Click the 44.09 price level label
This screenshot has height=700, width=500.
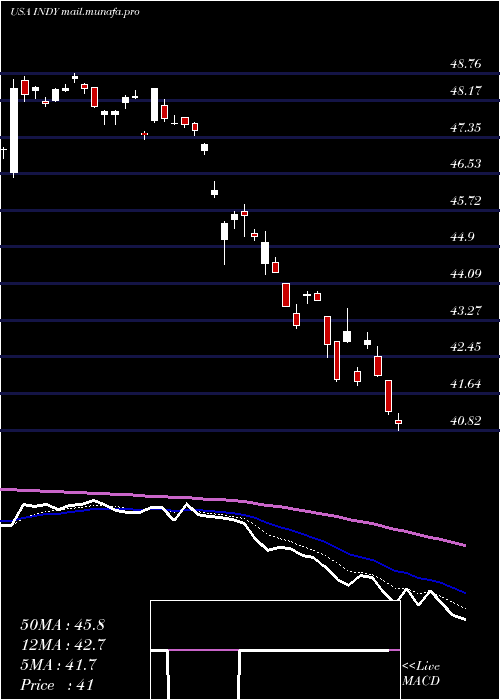[x=466, y=274]
